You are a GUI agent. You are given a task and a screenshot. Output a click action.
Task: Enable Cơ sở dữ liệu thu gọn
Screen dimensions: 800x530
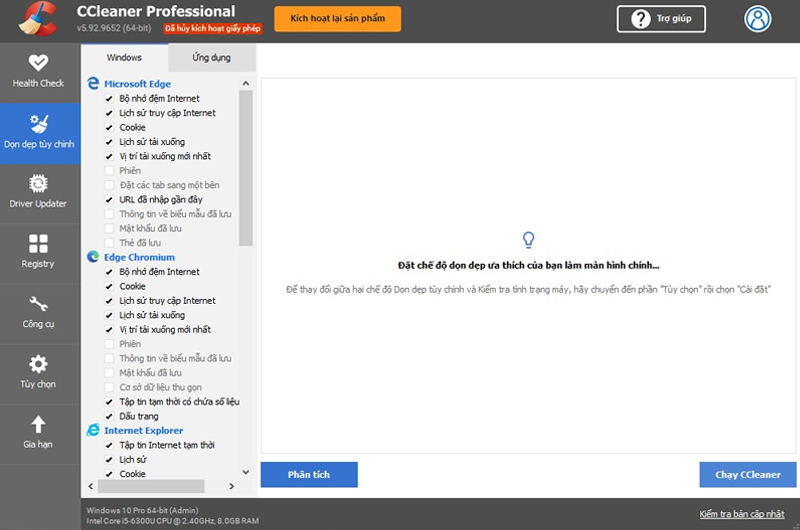tap(109, 387)
